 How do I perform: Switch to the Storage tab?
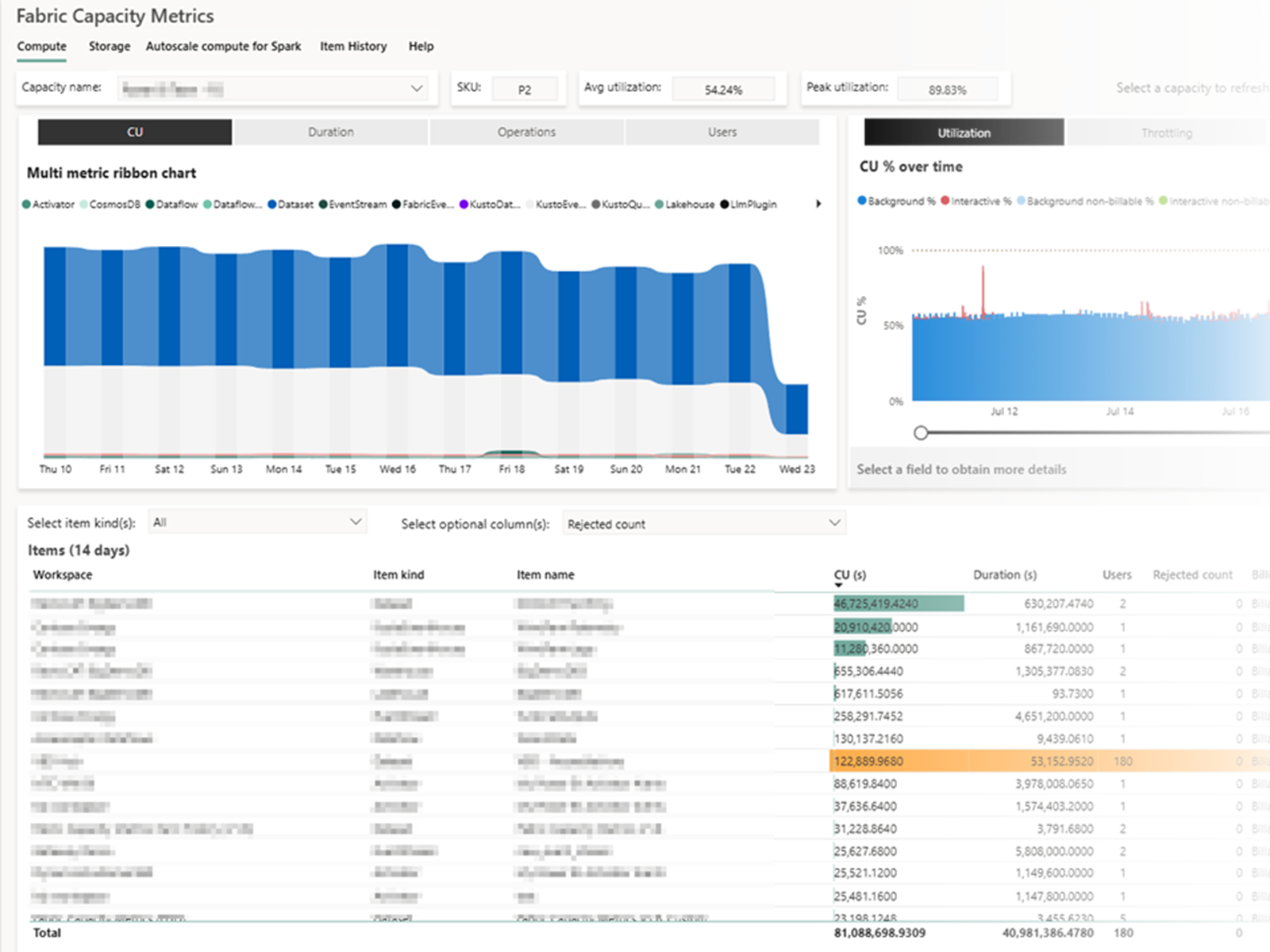tap(110, 46)
